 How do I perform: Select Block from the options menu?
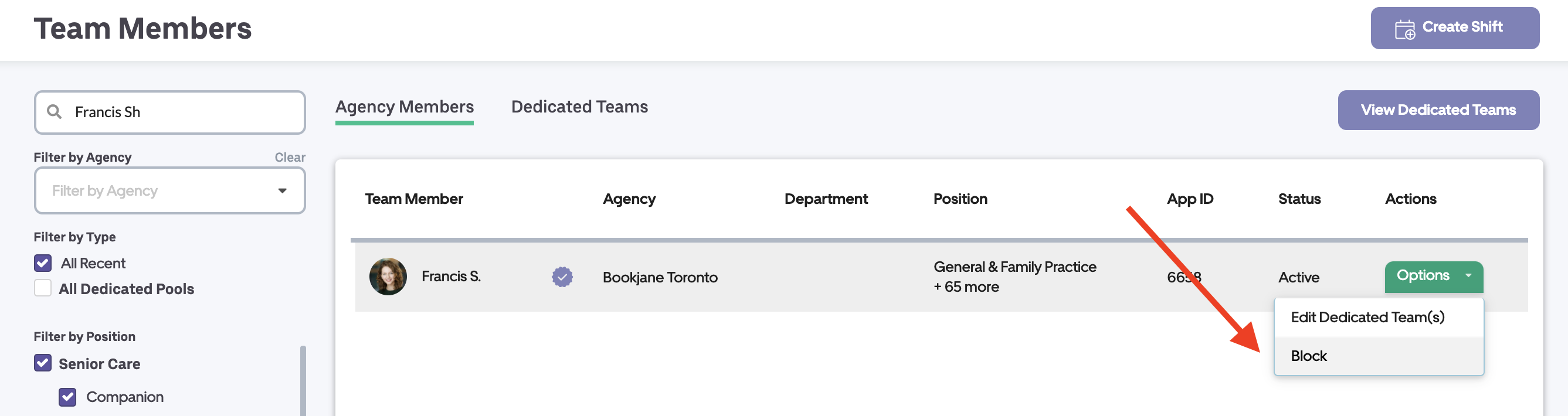click(x=1309, y=356)
